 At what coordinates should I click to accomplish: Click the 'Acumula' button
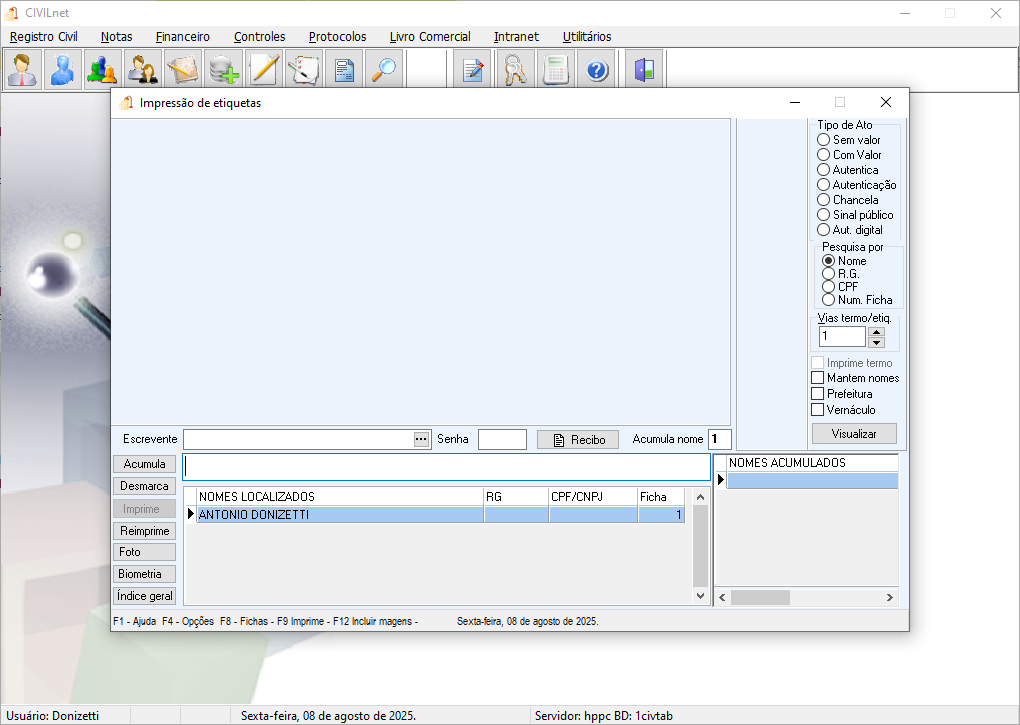(x=144, y=464)
